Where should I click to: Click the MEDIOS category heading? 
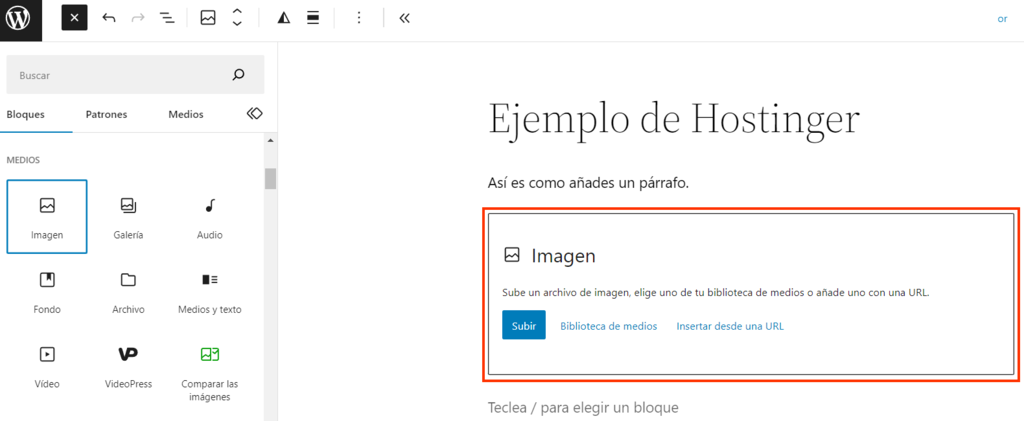coord(24,159)
